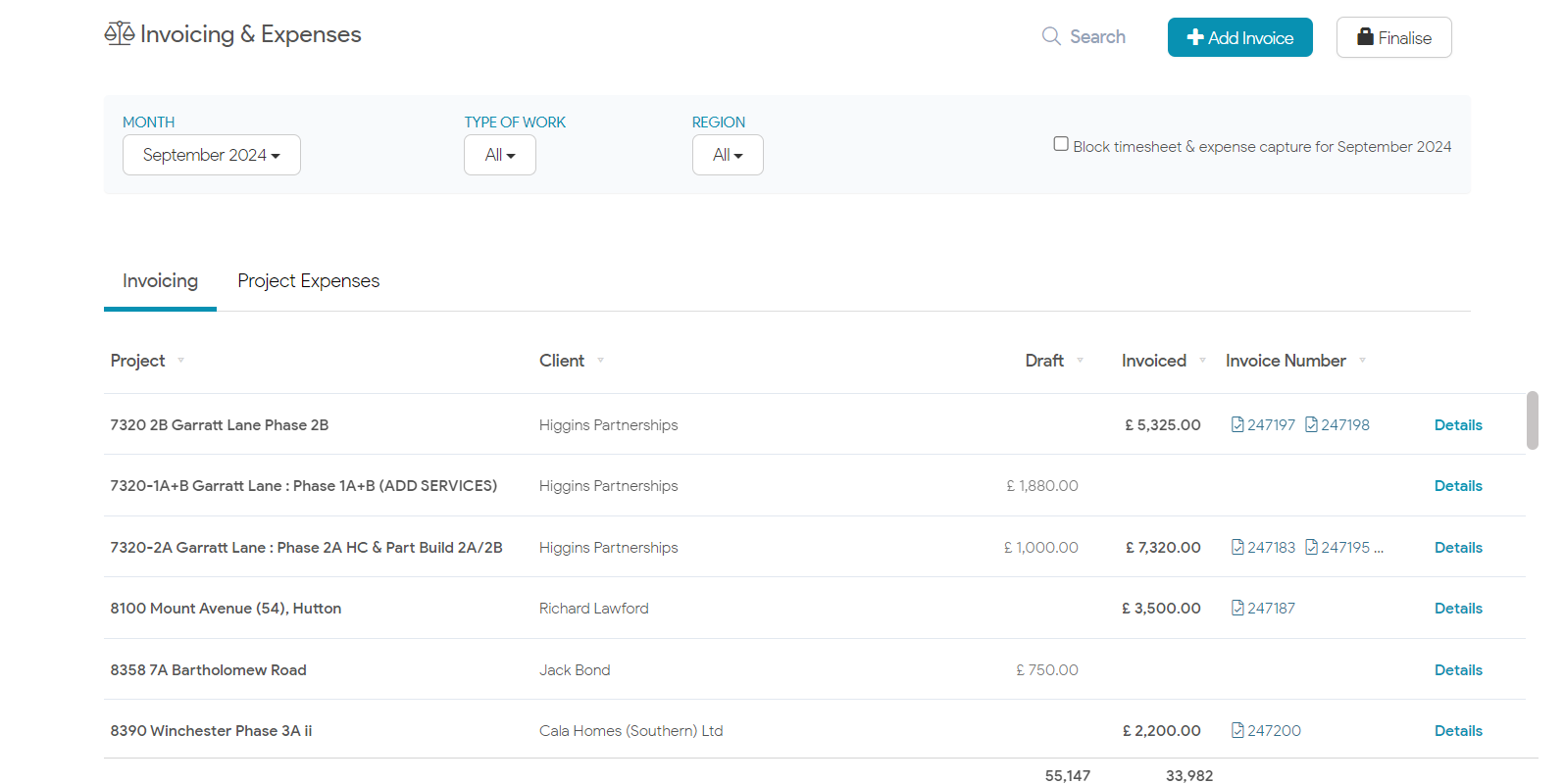Open invoice 247183 document icon
Screen dimensions: 1564x784
pos(1237,547)
